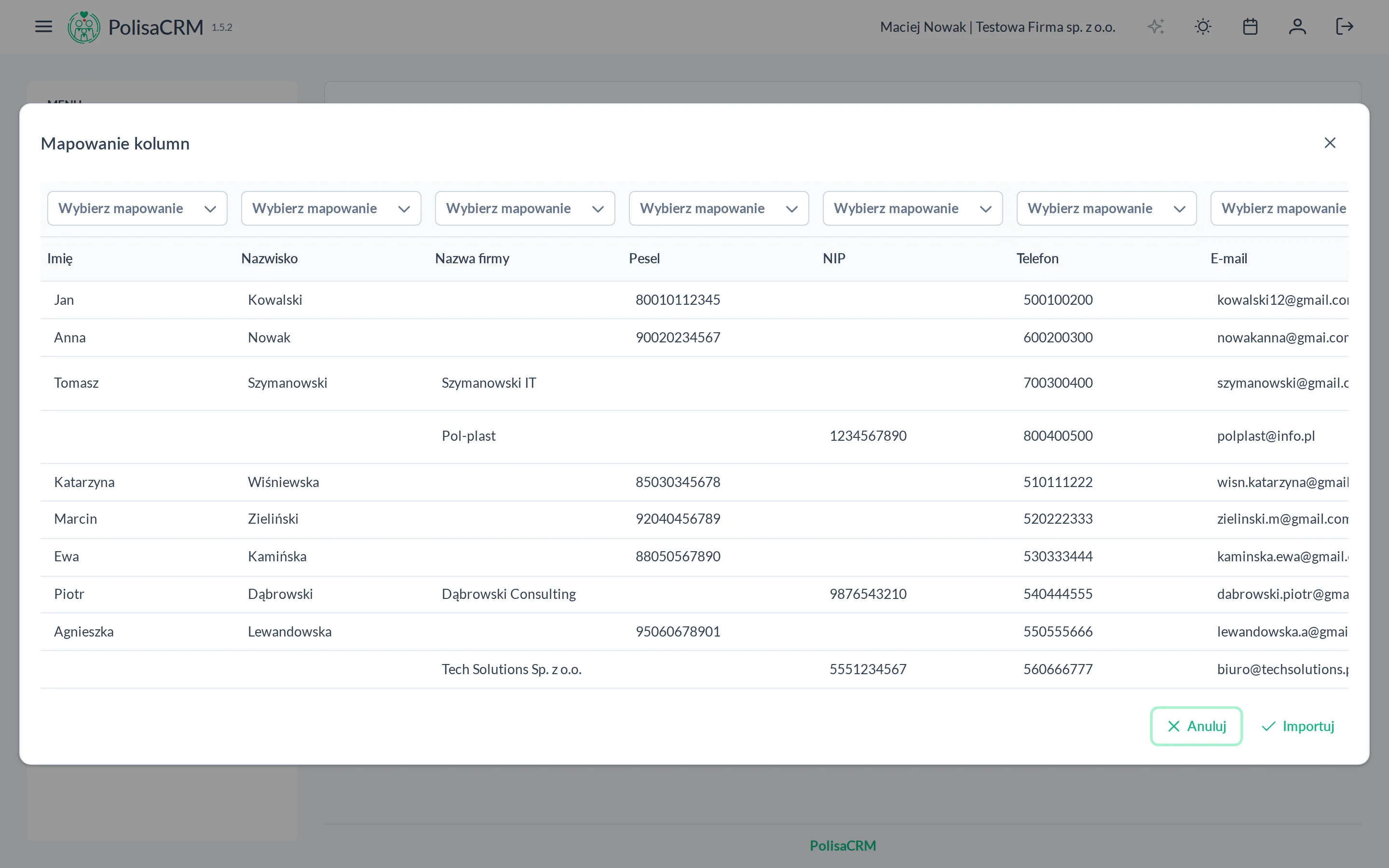Screen dimensions: 1389x868
Task: Expand mapping dropdown above NIP column
Action: point(912,208)
